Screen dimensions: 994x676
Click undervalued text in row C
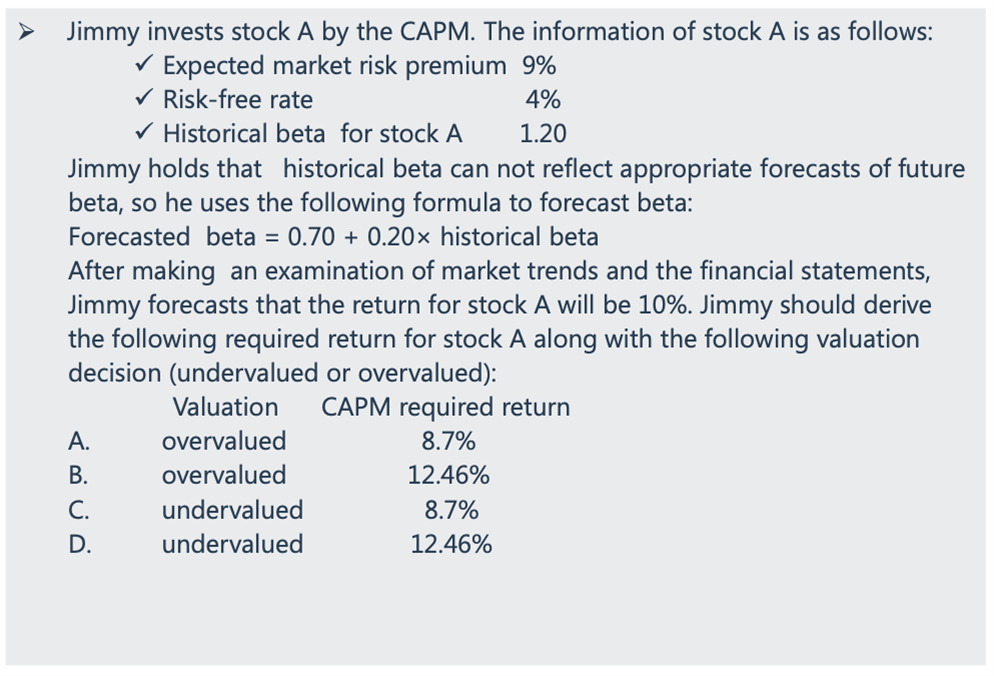coord(232,510)
